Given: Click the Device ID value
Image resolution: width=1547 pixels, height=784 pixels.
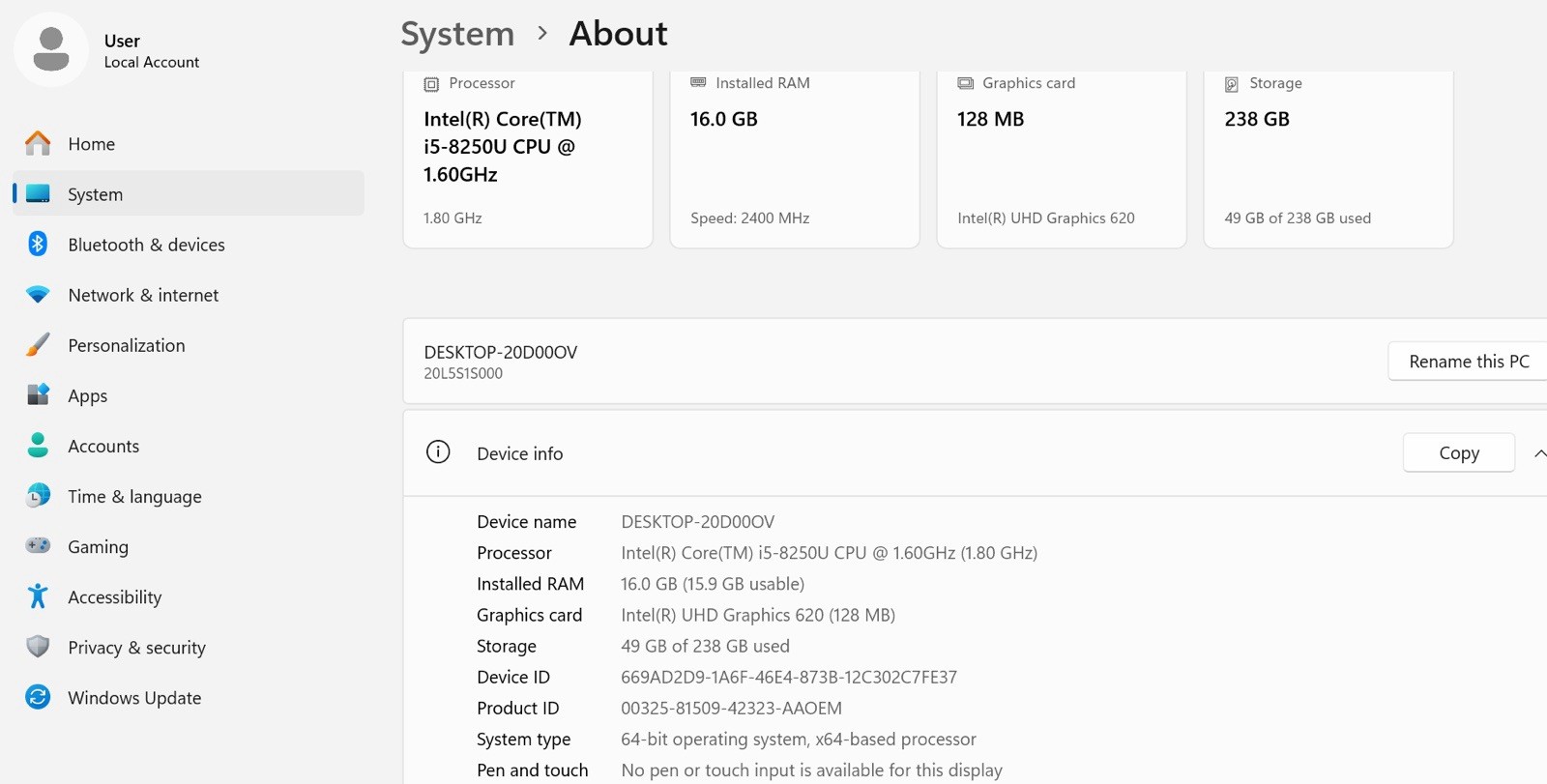Looking at the screenshot, I should tap(789, 677).
